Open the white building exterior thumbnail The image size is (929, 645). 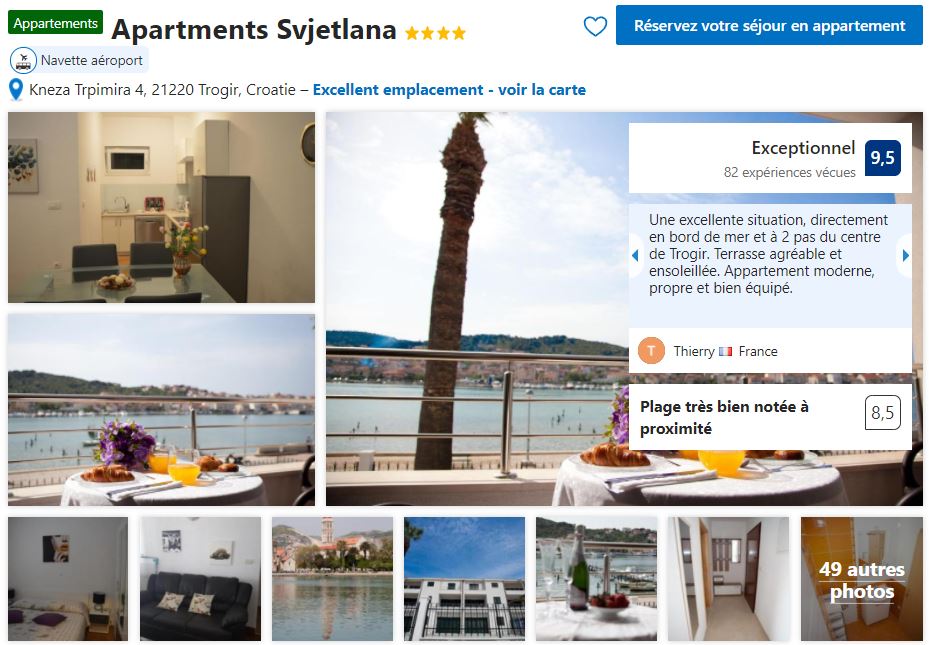(x=464, y=579)
